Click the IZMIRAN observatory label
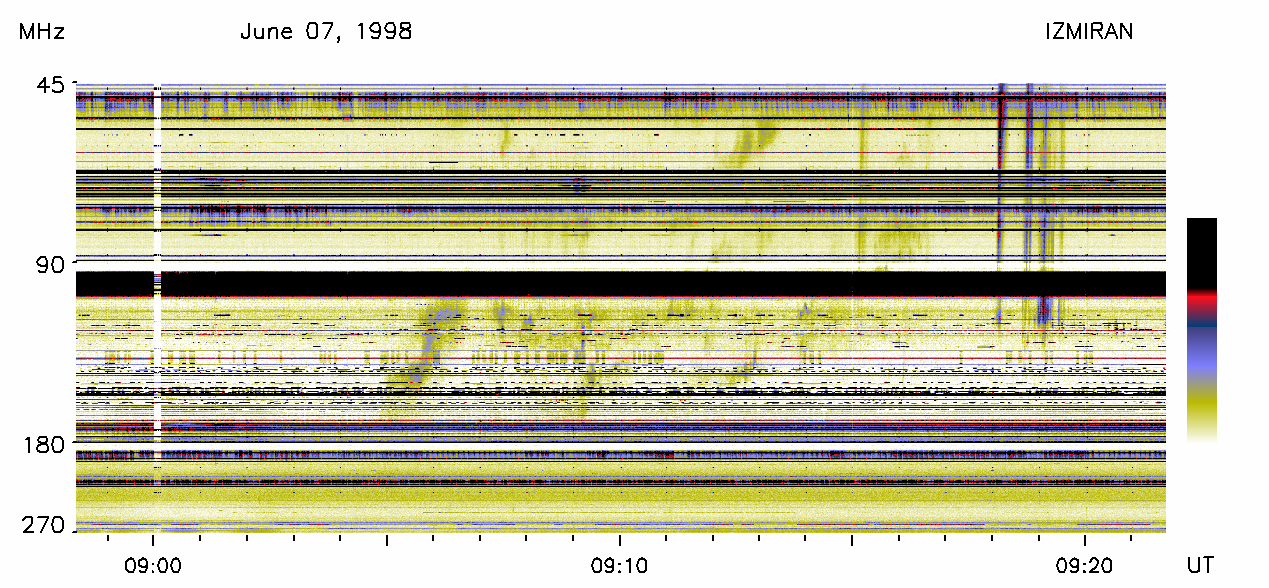The height and width of the screenshot is (588, 1269). point(1089,32)
